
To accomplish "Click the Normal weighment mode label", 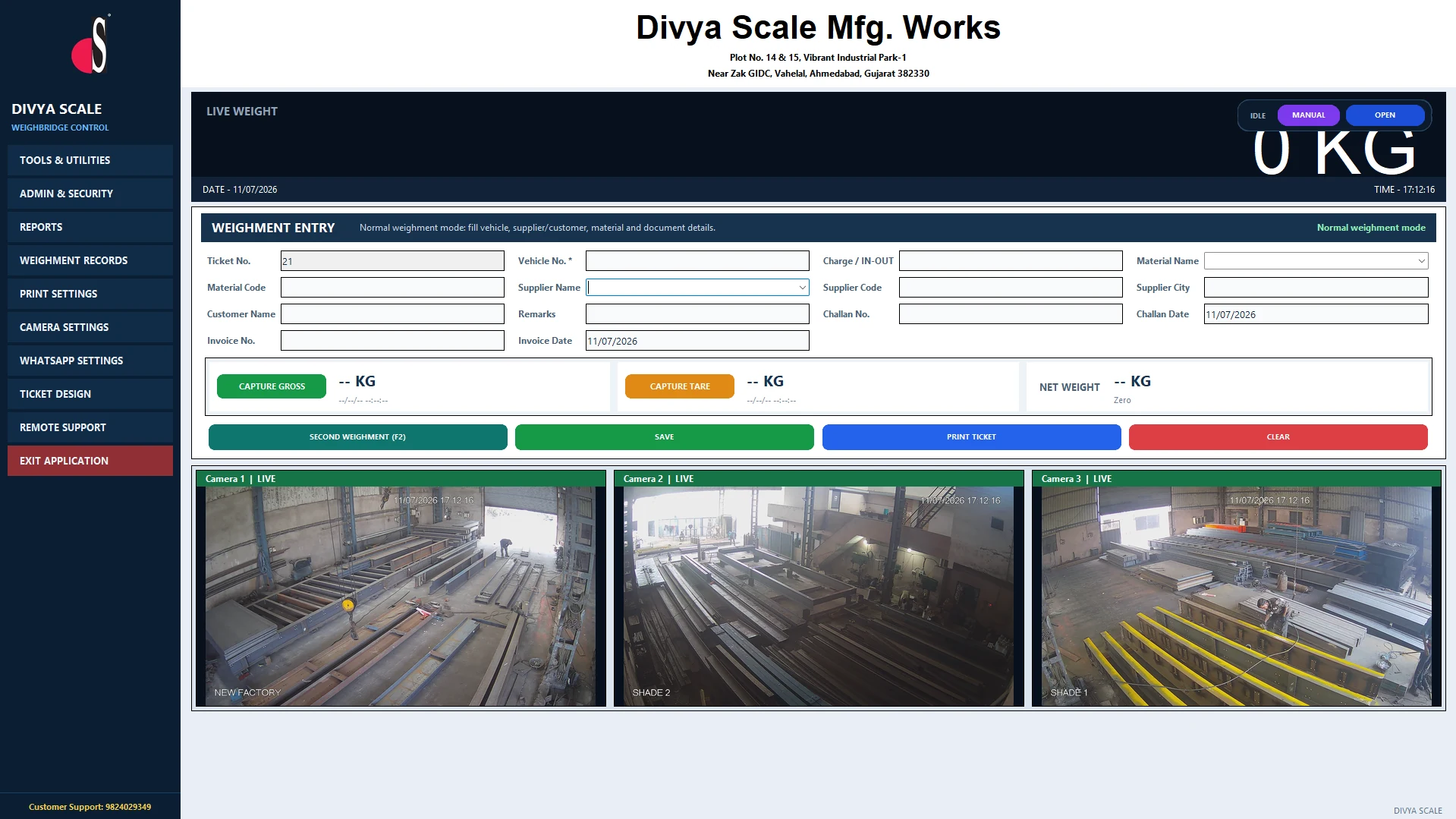I will (1371, 228).
